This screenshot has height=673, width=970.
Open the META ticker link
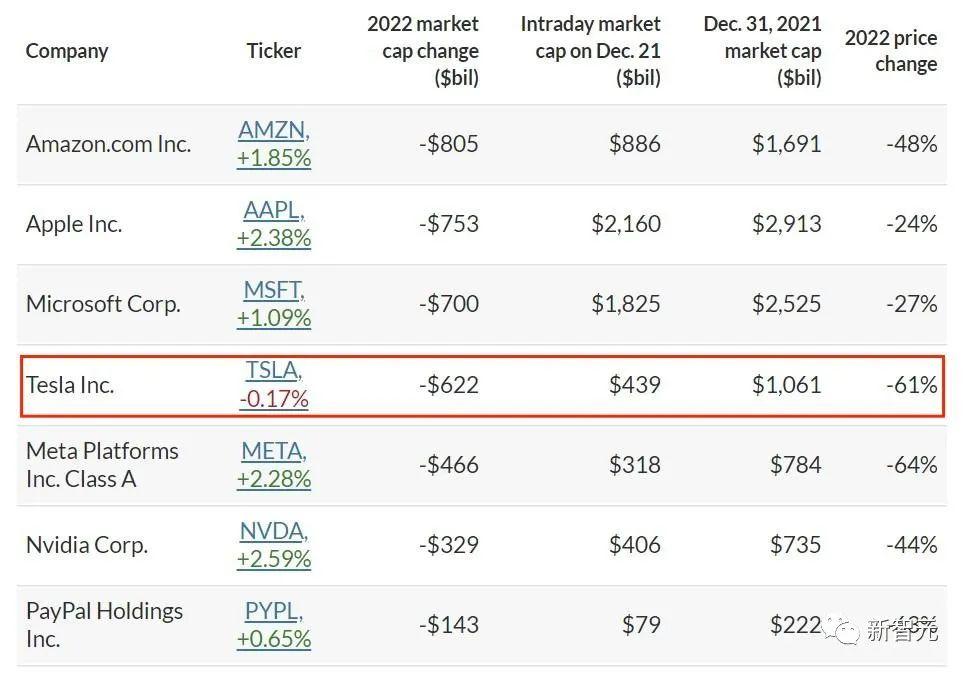pos(273,451)
